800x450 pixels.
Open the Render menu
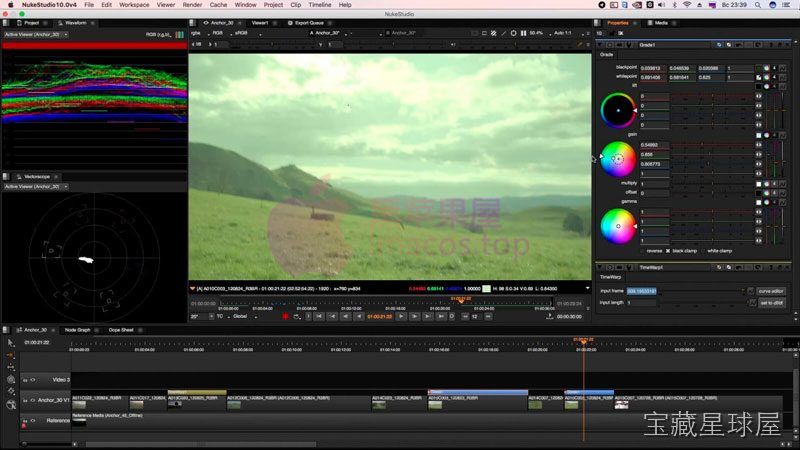[x=192, y=5]
